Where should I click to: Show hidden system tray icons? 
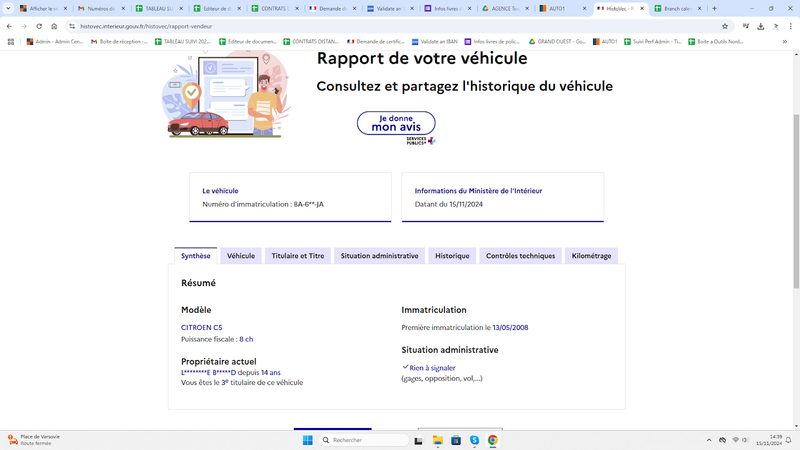tap(709, 440)
